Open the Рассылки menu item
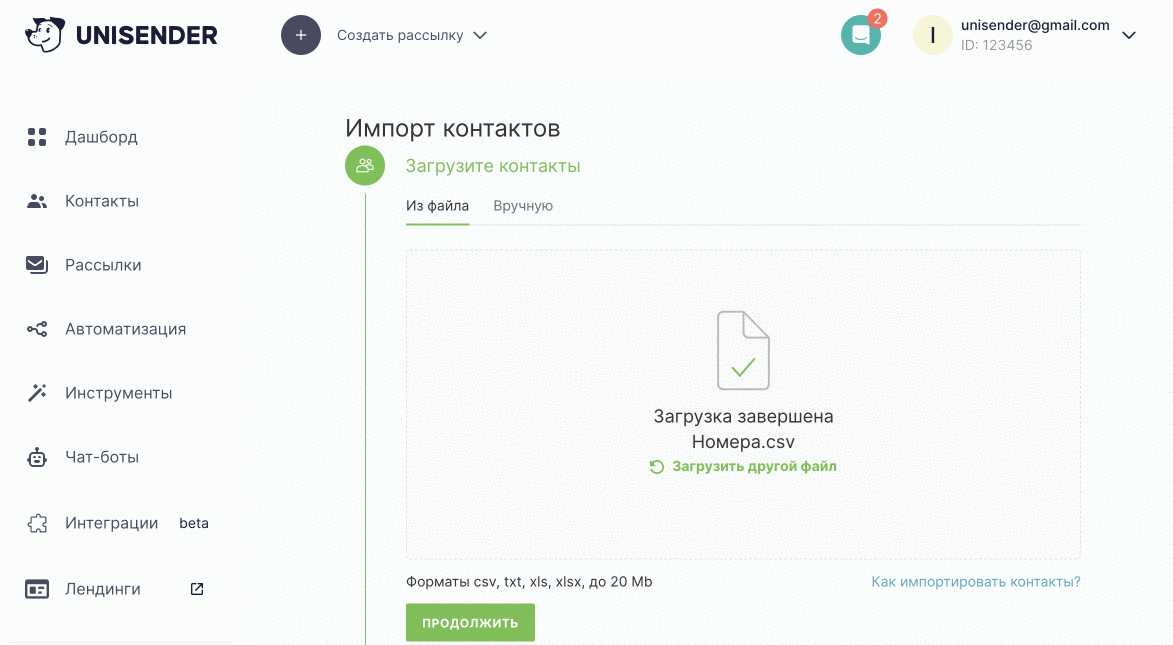This screenshot has height=645, width=1173. [103, 265]
